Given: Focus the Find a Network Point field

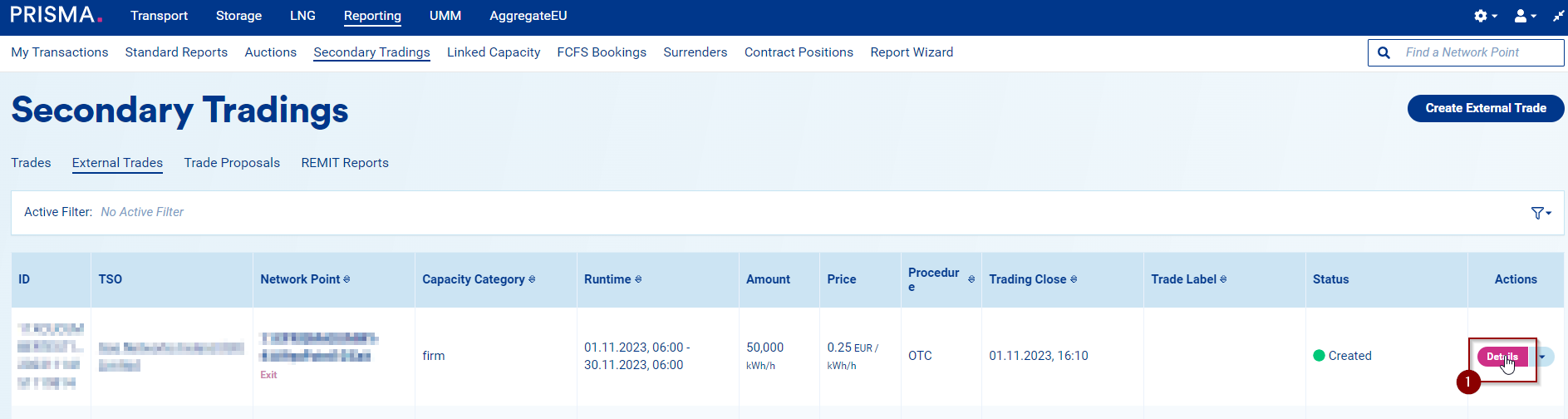Looking at the screenshot, I should [x=1479, y=52].
